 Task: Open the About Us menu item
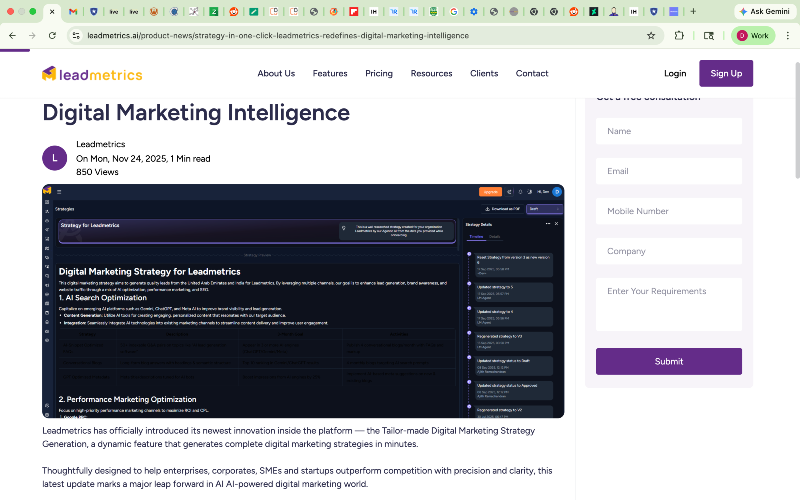(x=276, y=73)
